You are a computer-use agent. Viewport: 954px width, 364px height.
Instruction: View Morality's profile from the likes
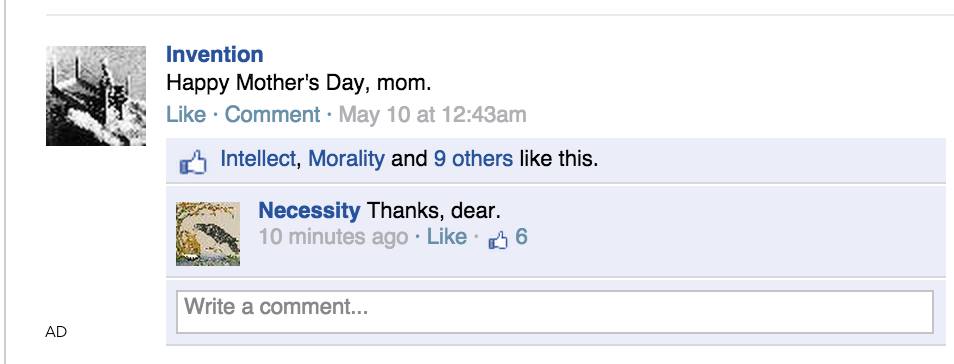point(346,159)
